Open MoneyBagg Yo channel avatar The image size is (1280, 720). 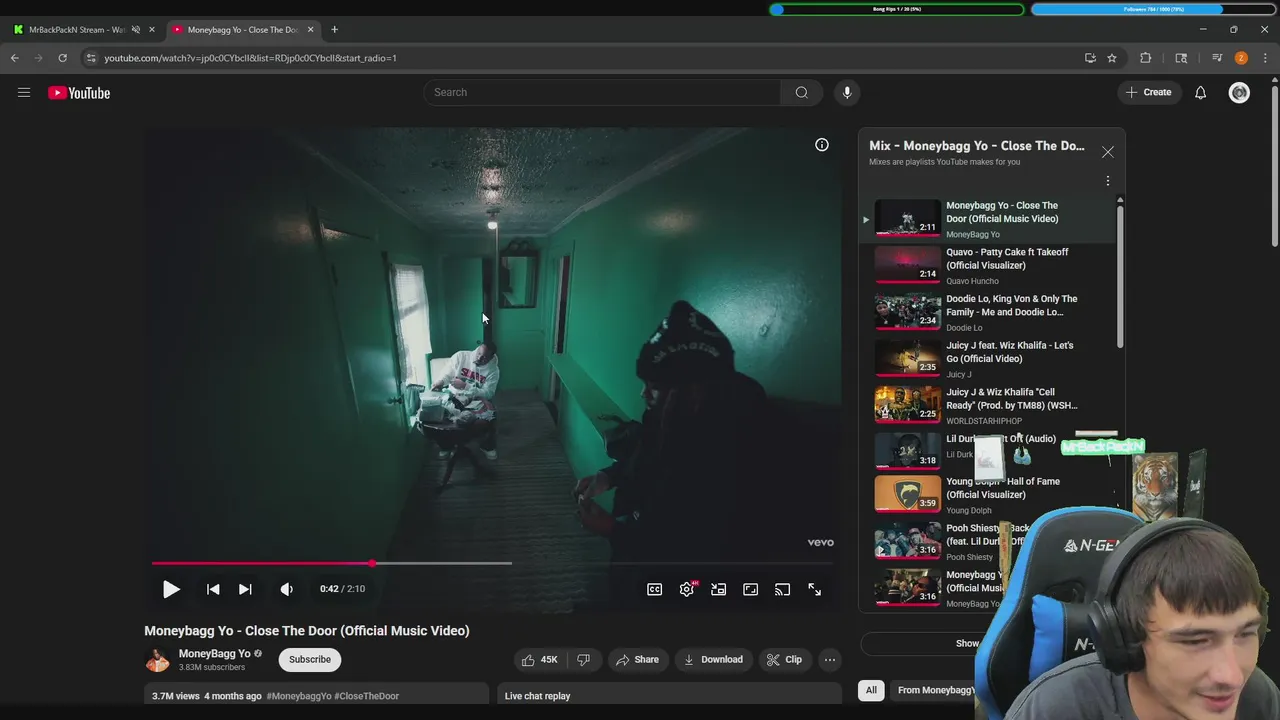click(x=157, y=660)
